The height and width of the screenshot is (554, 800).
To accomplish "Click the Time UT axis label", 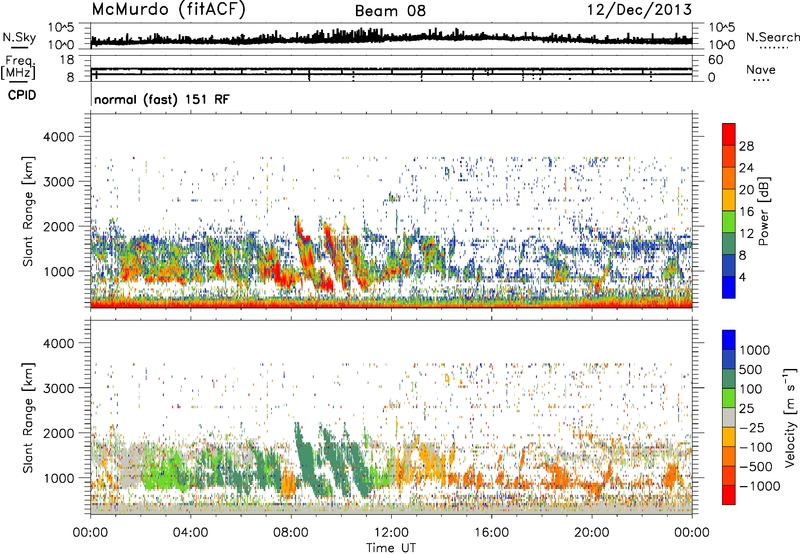I will (x=391, y=547).
